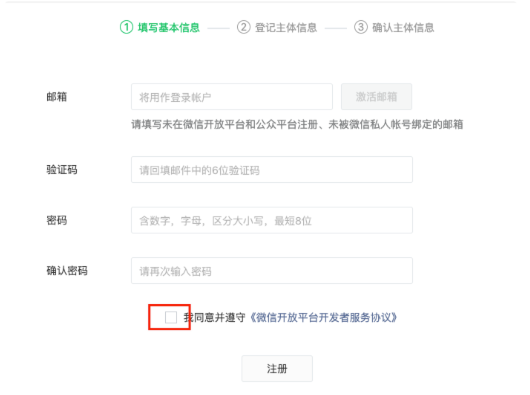Select the 填写基本信息 step label
This screenshot has height=395, width=530.
pyautogui.click(x=169, y=28)
